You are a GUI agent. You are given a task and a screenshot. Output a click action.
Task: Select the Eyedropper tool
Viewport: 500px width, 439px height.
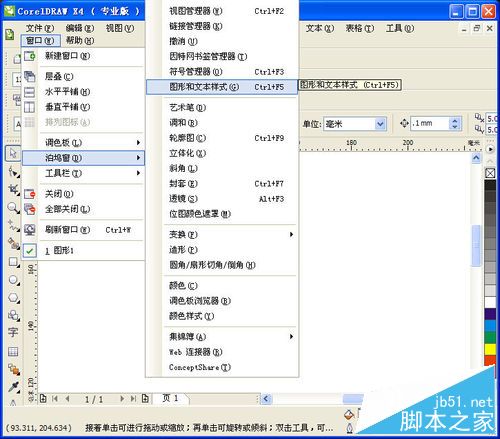click(13, 387)
